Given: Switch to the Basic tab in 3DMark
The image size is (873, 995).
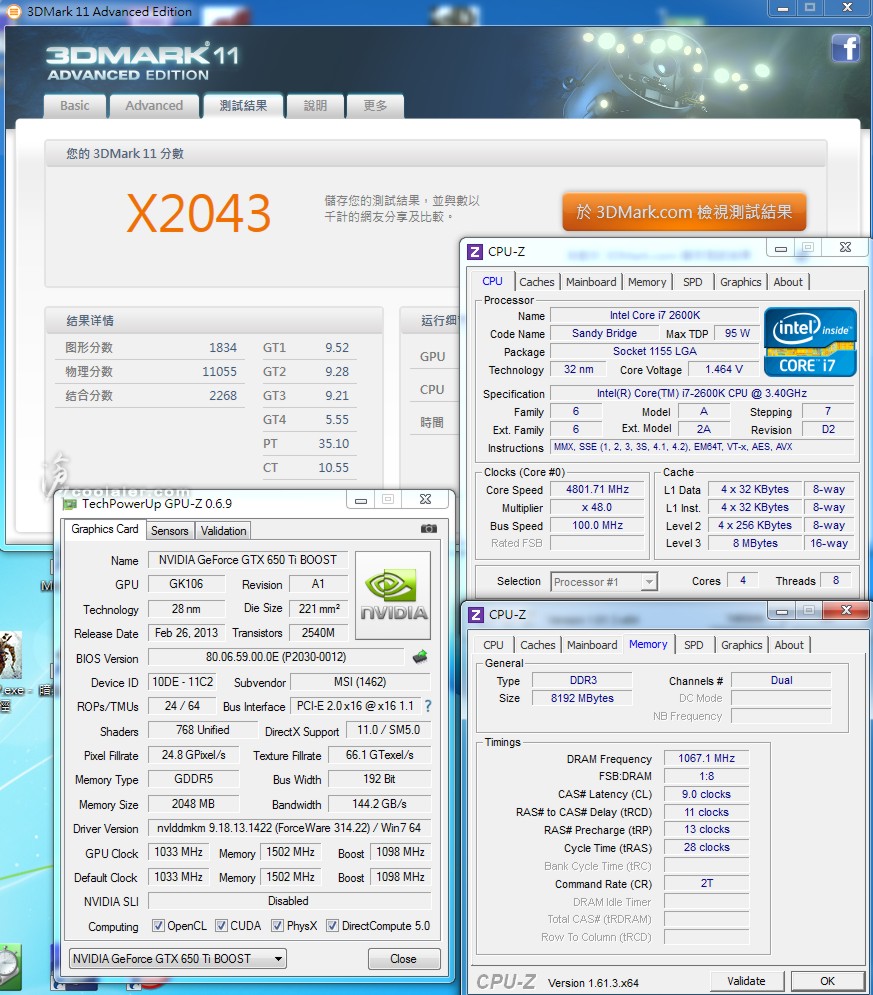Looking at the screenshot, I should tap(75, 105).
